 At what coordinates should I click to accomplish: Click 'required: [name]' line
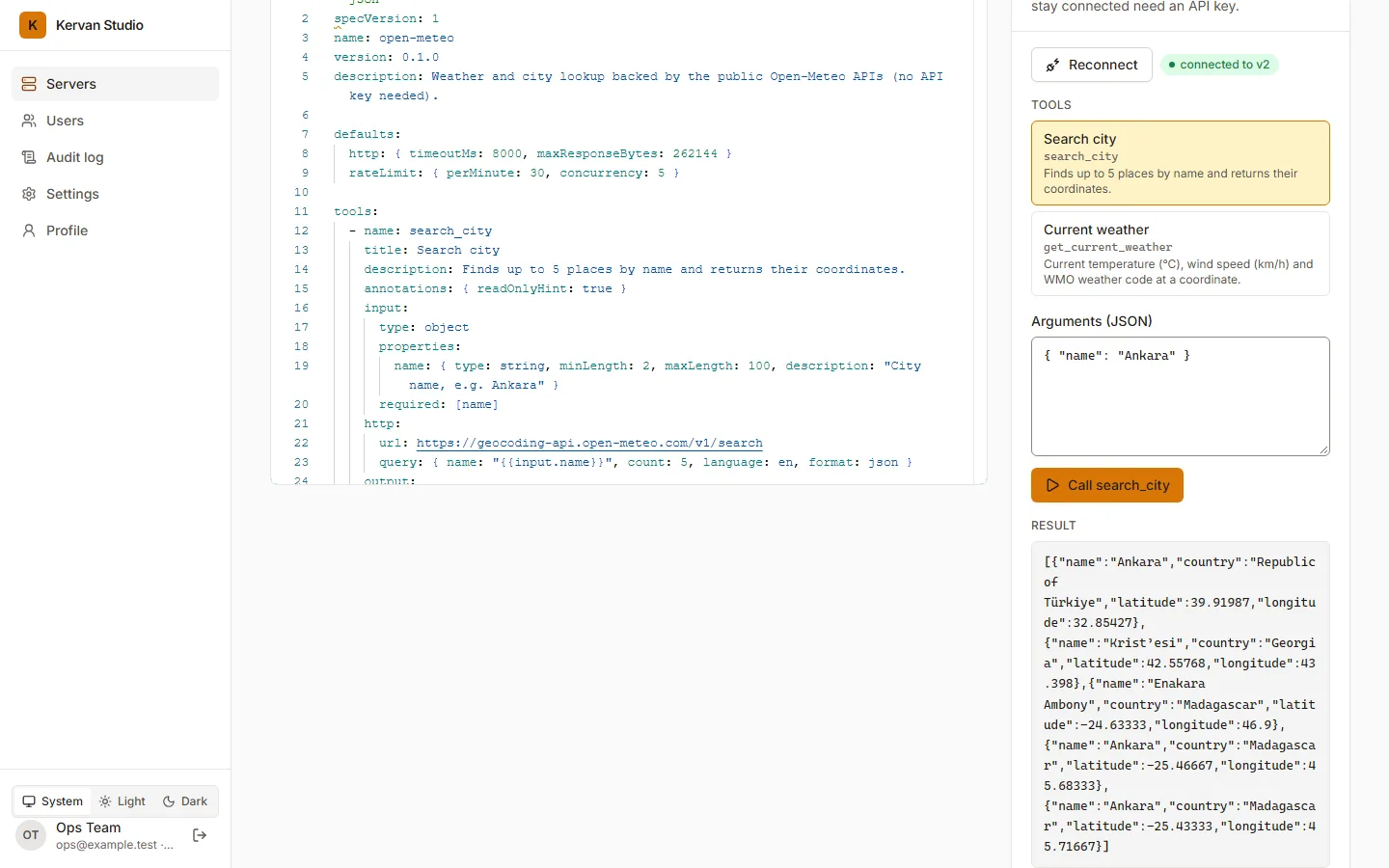(439, 404)
